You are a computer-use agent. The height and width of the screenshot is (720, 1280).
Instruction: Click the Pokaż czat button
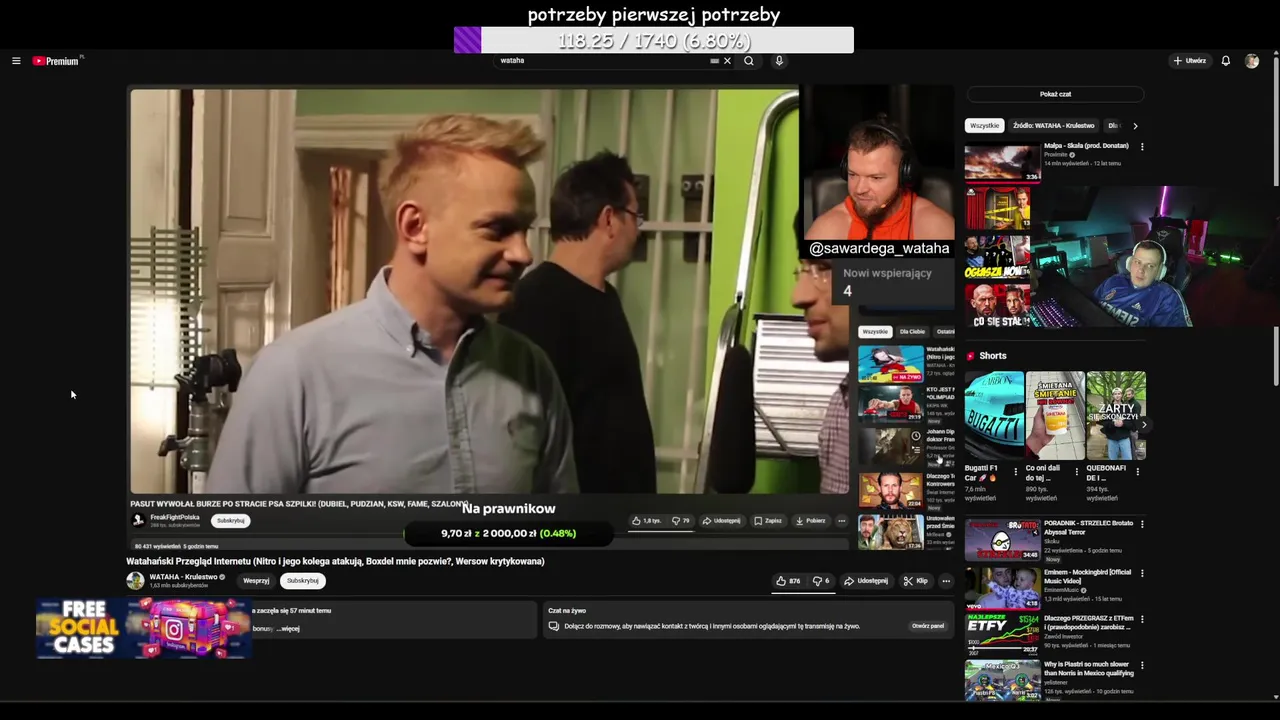(1055, 94)
